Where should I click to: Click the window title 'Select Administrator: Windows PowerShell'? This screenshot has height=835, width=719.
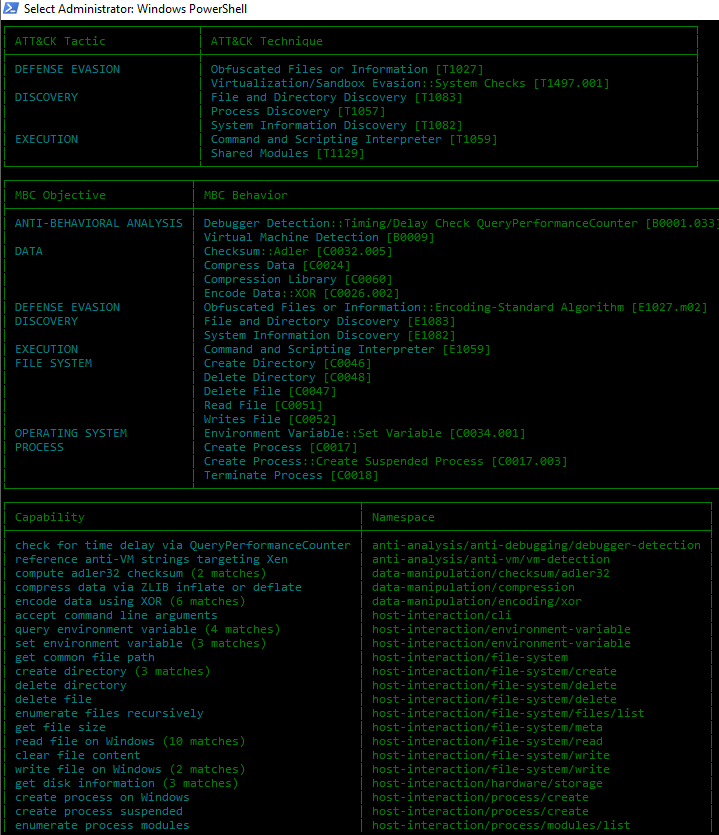tap(135, 9)
